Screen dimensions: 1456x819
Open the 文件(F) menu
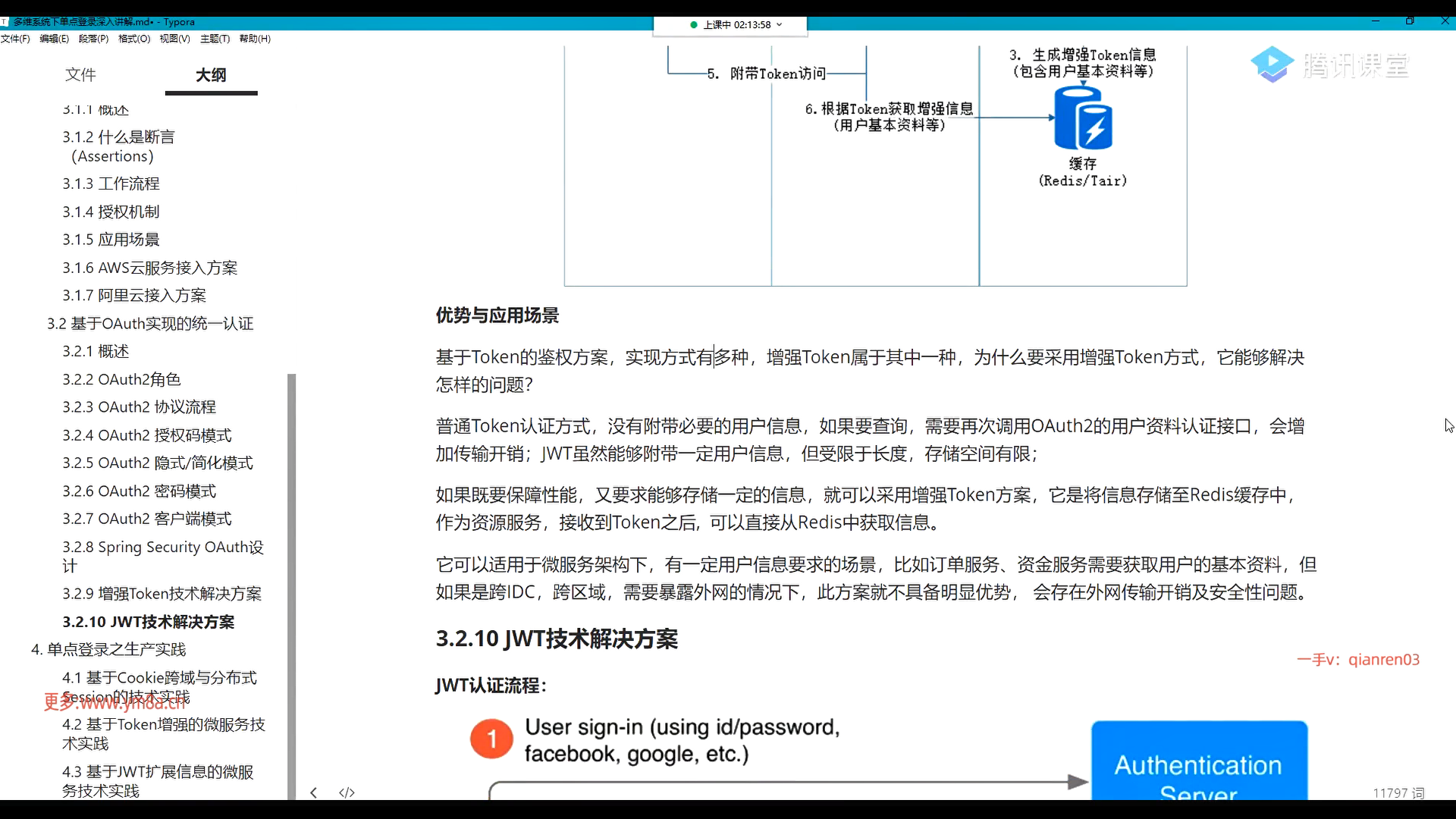tap(15, 39)
